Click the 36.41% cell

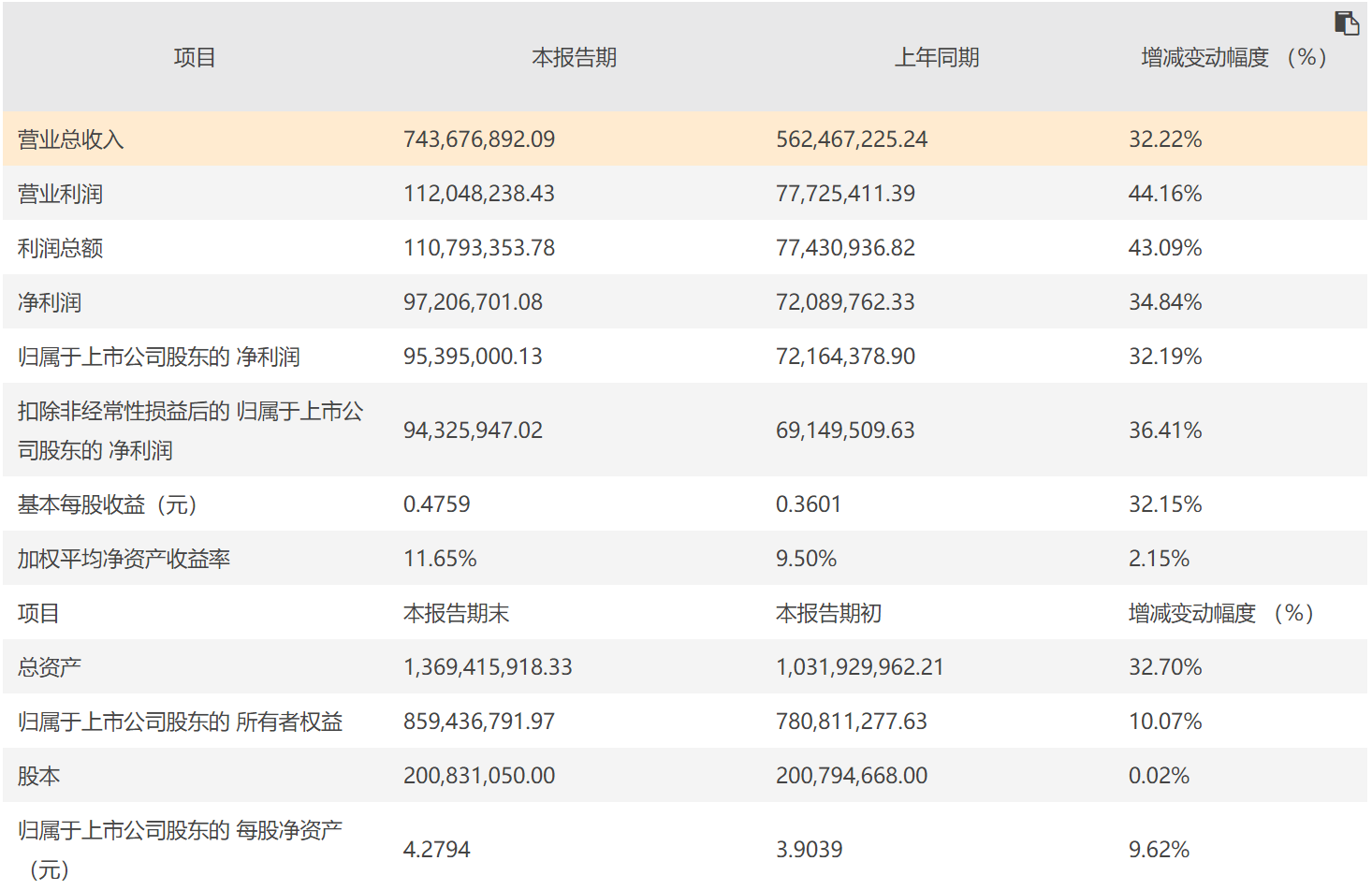[x=1165, y=430]
